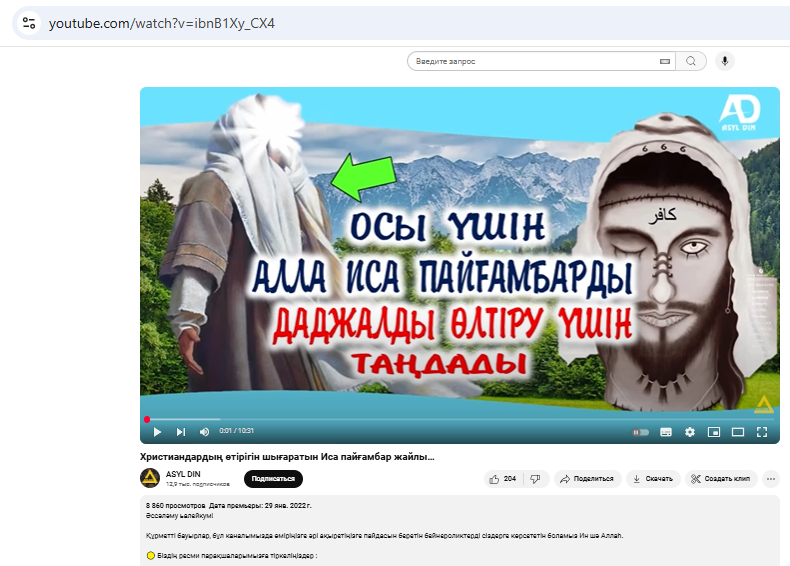Start voice search with microphone
The height and width of the screenshot is (566, 790).
pyautogui.click(x=724, y=61)
